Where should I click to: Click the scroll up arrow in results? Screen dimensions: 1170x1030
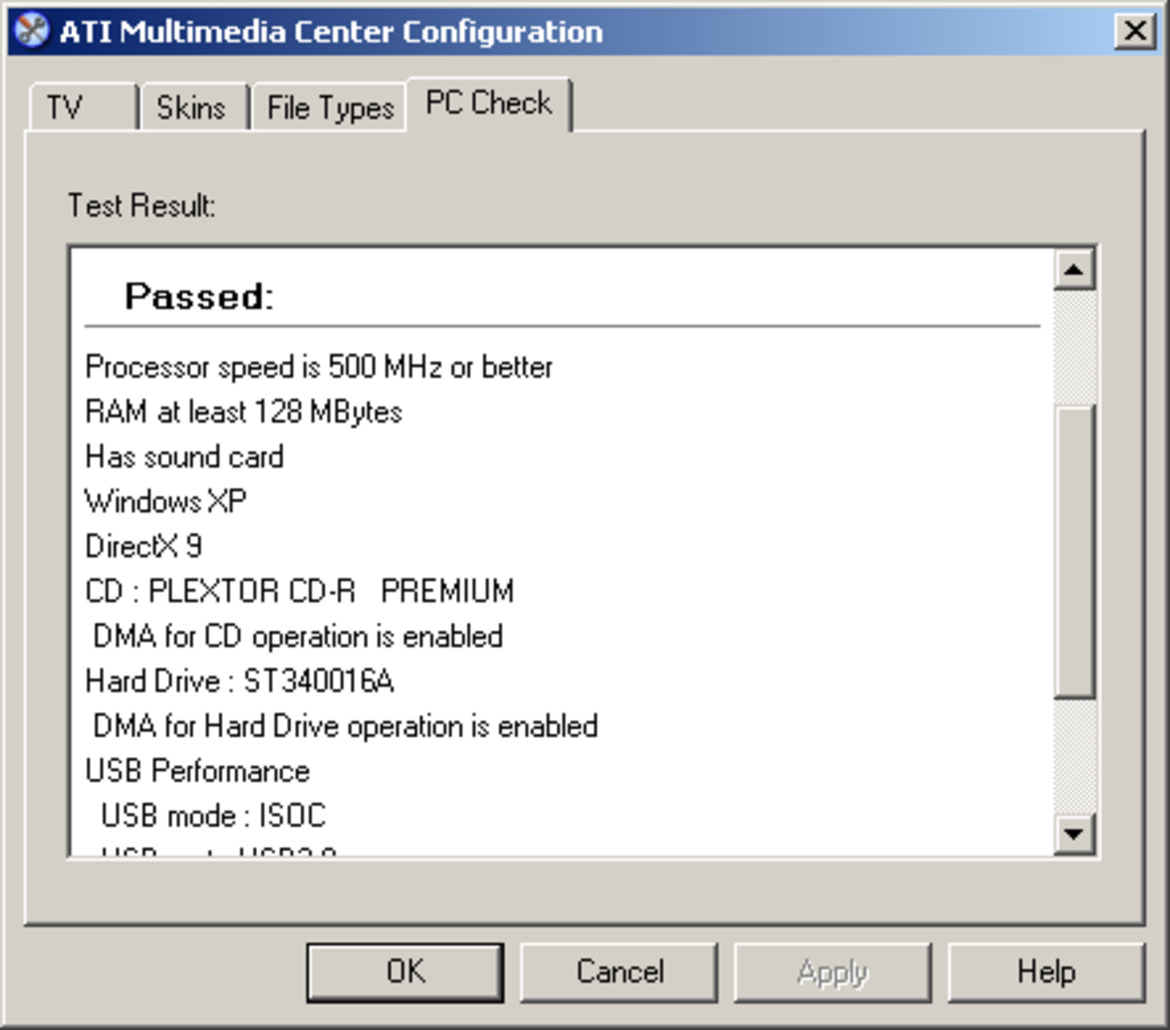click(x=1074, y=269)
